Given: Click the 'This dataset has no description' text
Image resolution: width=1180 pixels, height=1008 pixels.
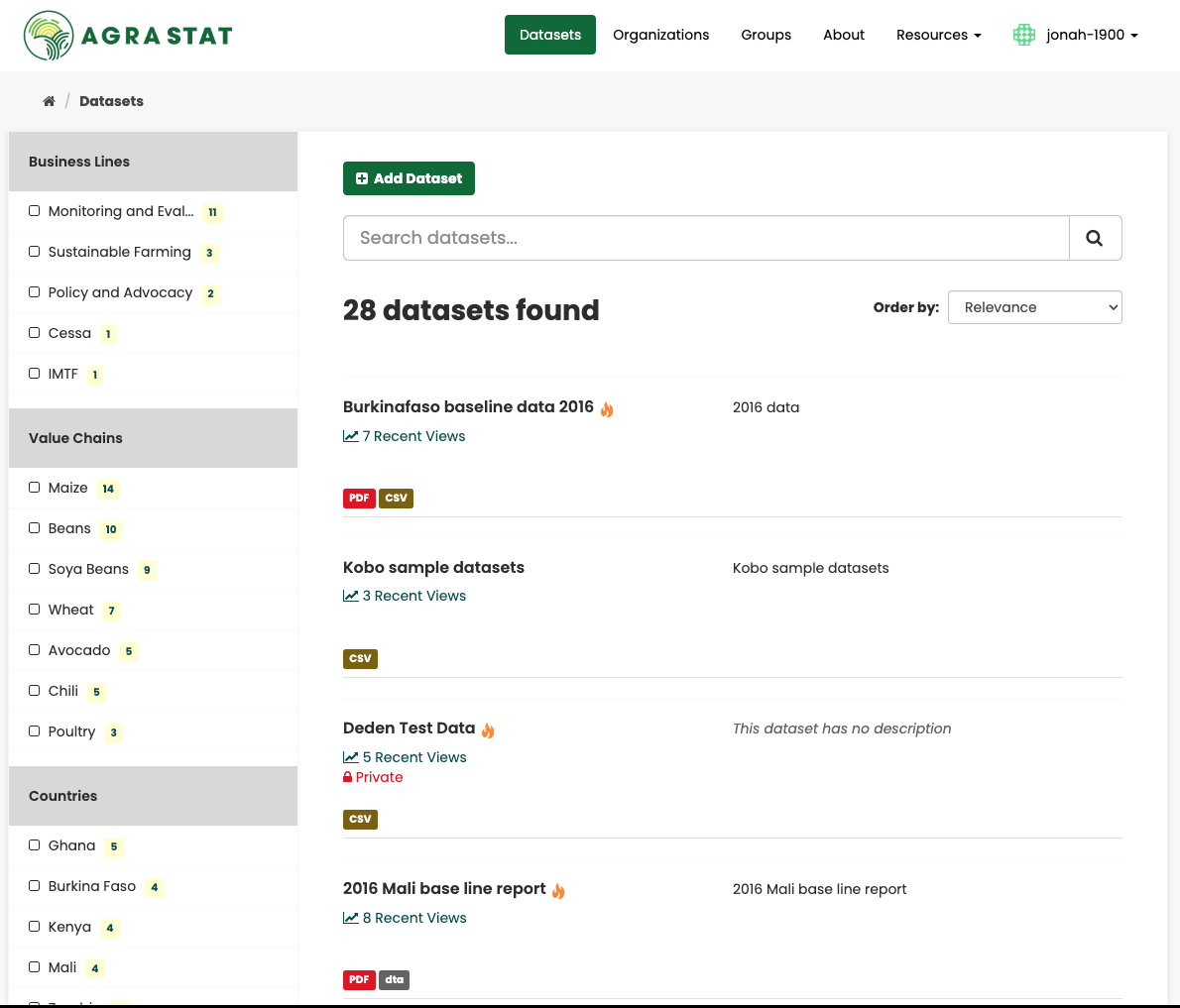Looking at the screenshot, I should [841, 728].
